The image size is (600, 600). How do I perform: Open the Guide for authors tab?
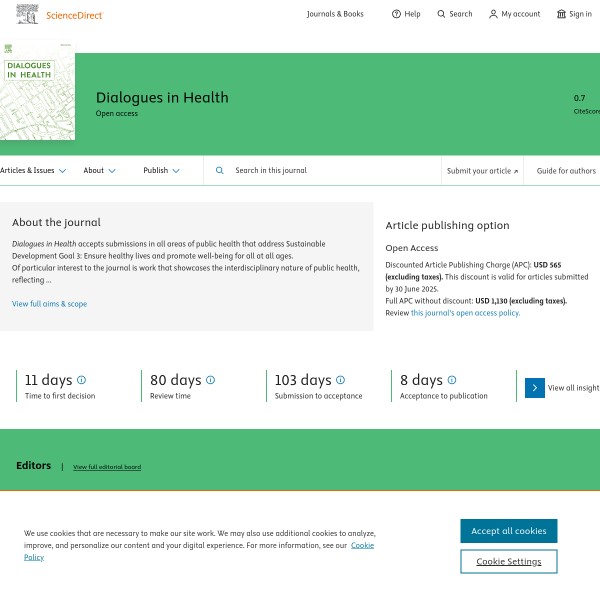click(566, 171)
